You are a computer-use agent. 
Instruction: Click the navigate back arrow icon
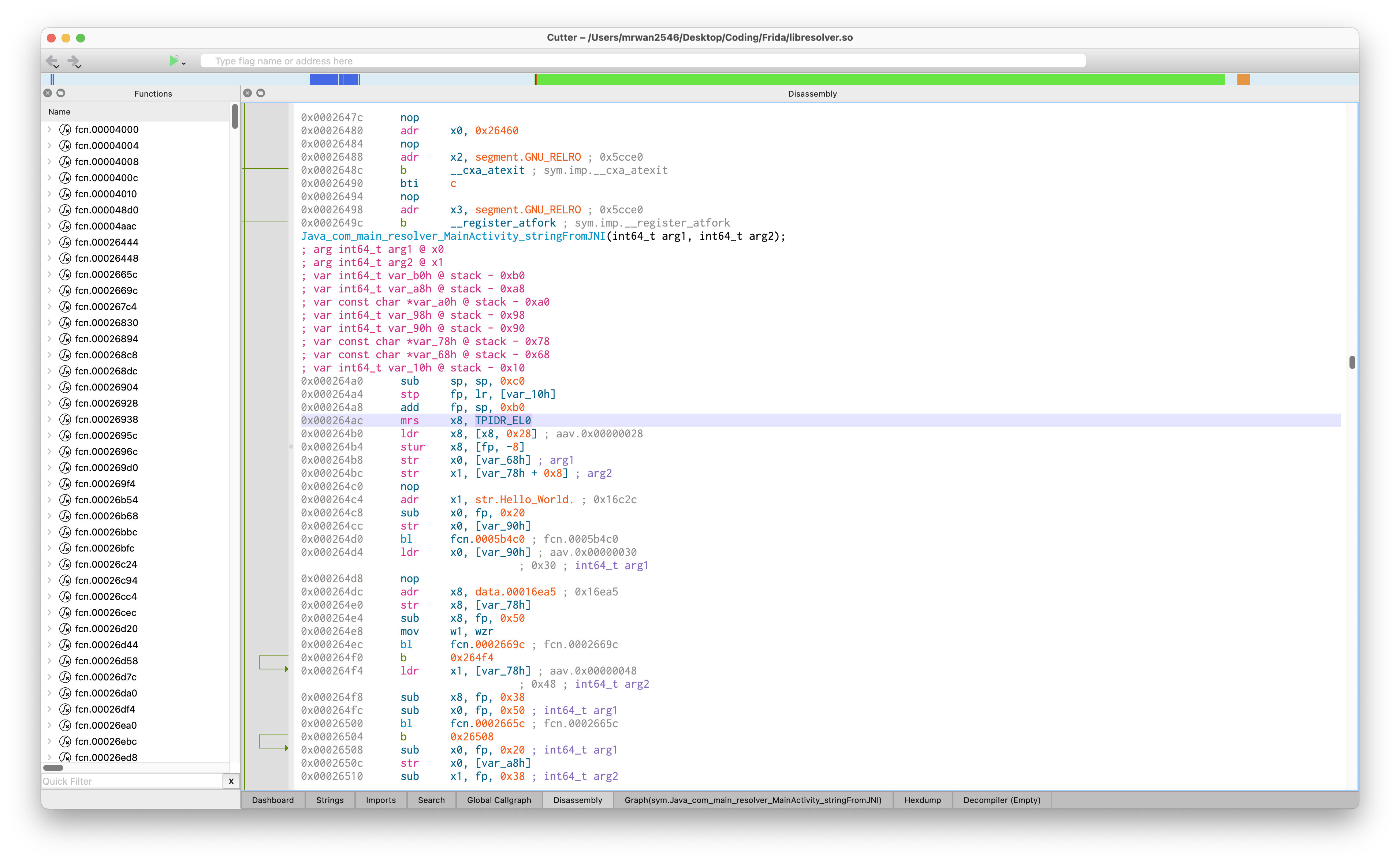click(x=52, y=61)
